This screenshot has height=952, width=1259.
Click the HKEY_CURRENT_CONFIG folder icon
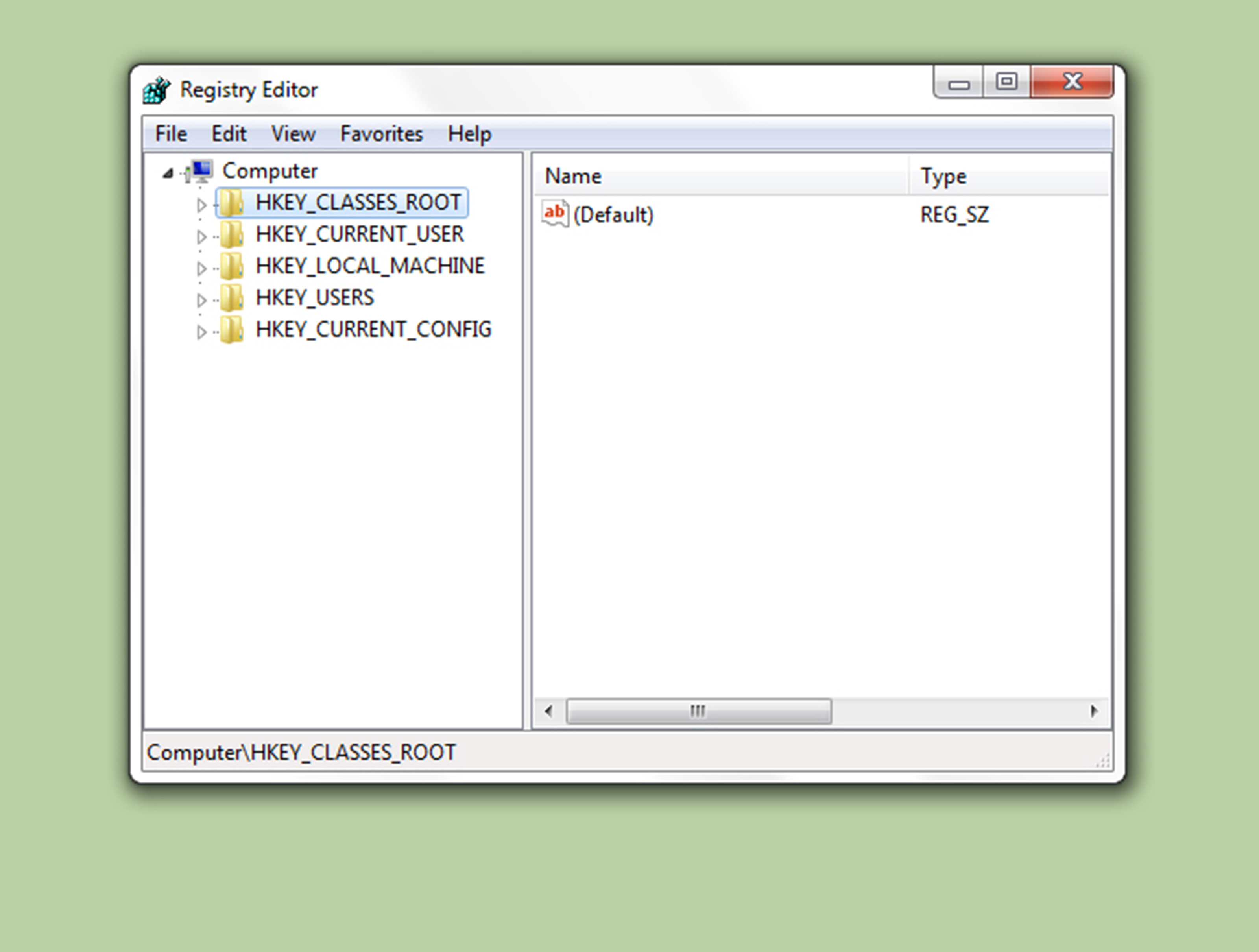pyautogui.click(x=232, y=330)
